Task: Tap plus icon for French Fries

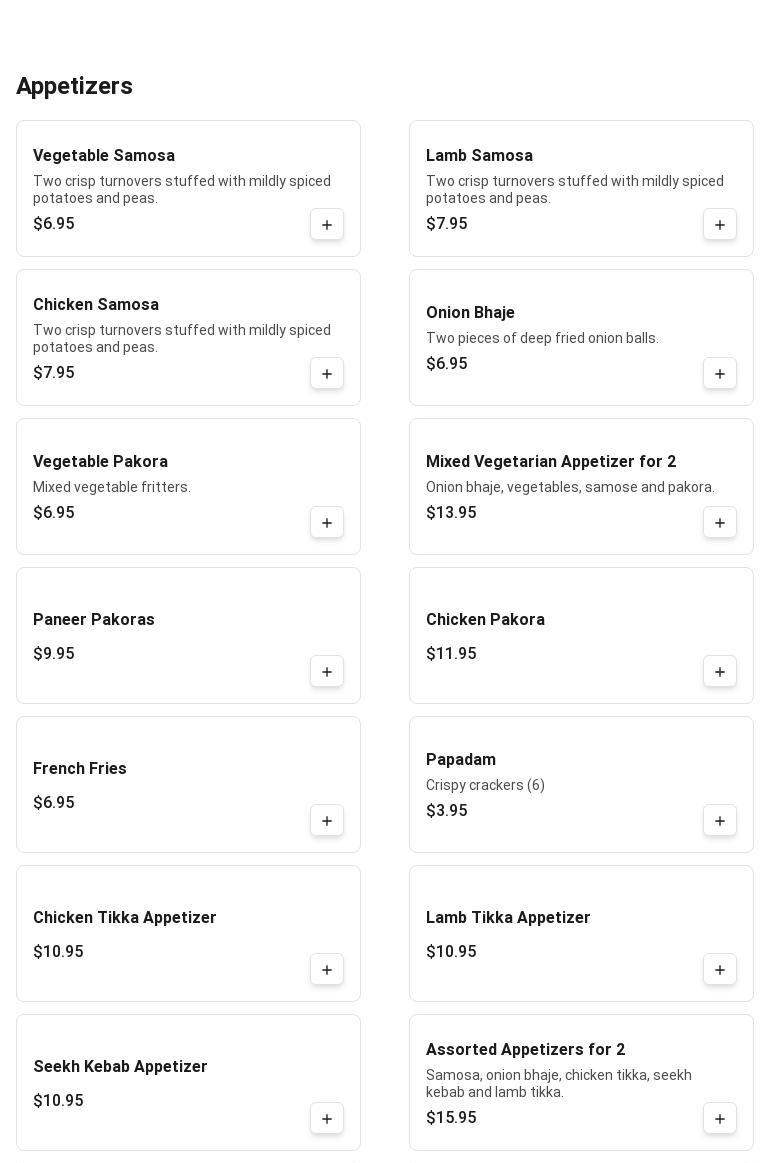Action: pyautogui.click(x=327, y=821)
